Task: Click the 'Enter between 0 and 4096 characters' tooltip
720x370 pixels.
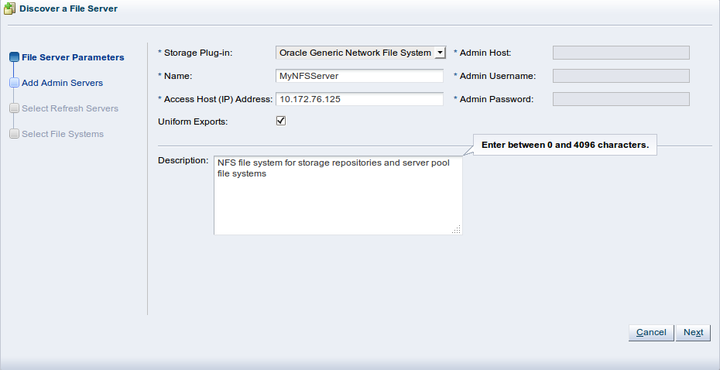Action: coord(565,145)
